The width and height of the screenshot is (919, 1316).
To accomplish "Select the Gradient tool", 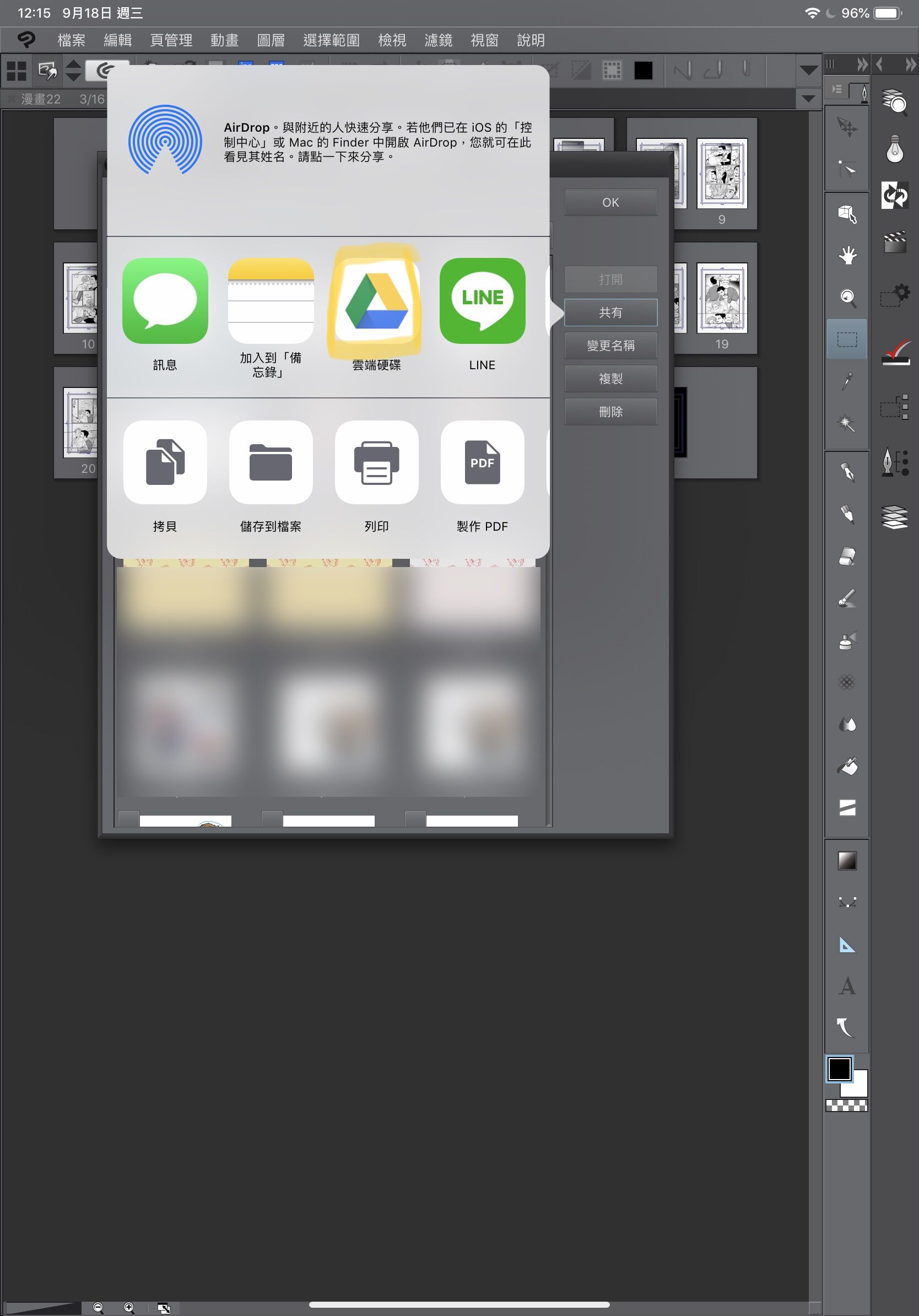I will point(847,860).
